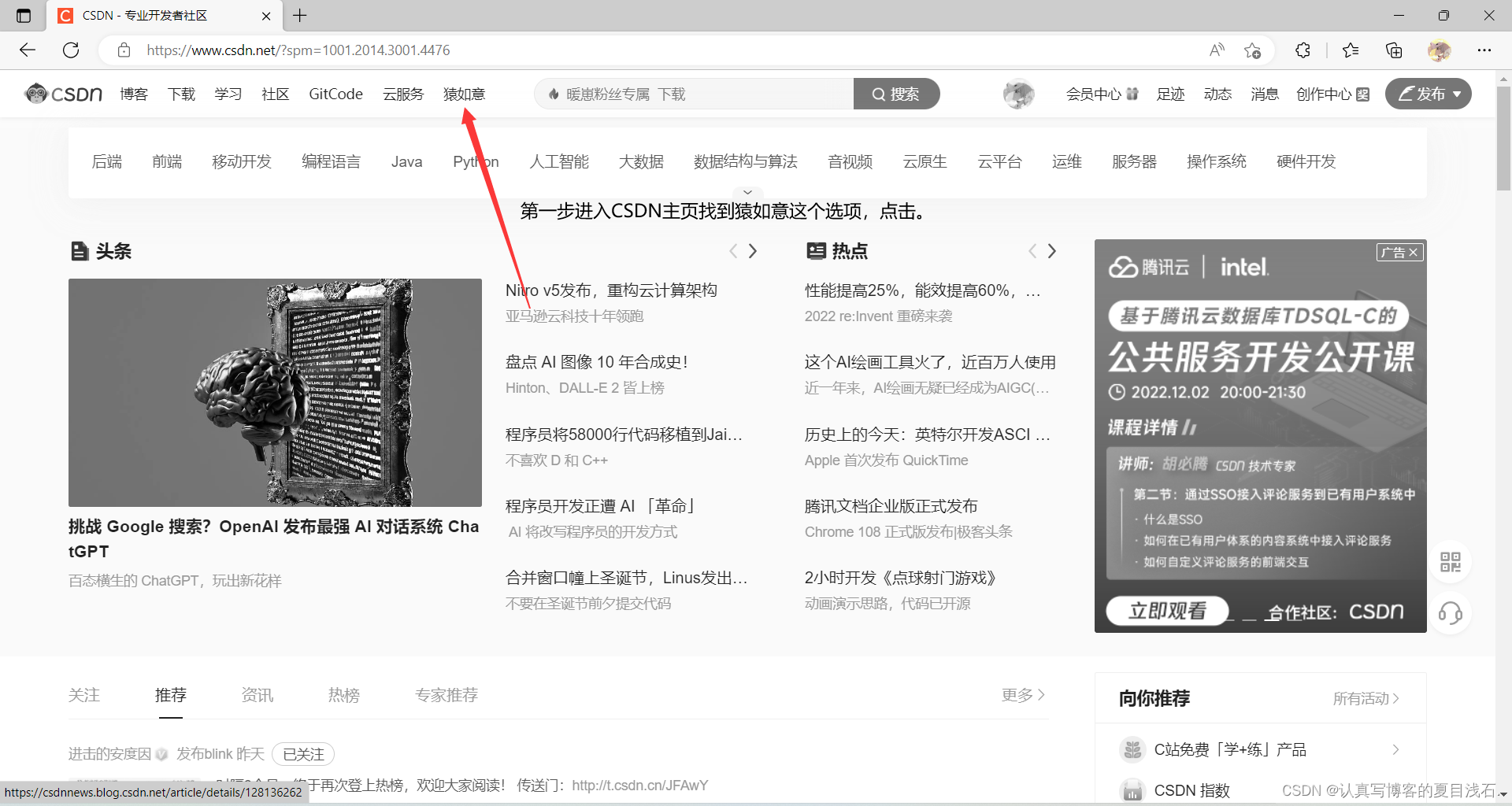Open the QR code floating icon
Viewport: 1512px width, 806px height.
[x=1451, y=562]
